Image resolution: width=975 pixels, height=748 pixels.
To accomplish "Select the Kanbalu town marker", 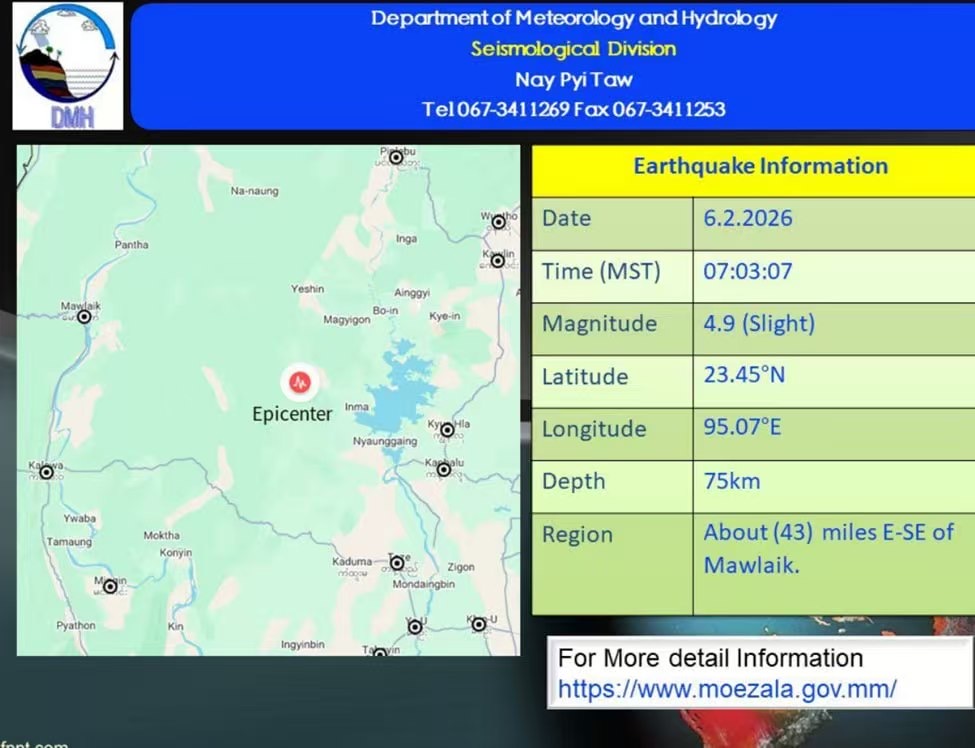I will 443,469.
